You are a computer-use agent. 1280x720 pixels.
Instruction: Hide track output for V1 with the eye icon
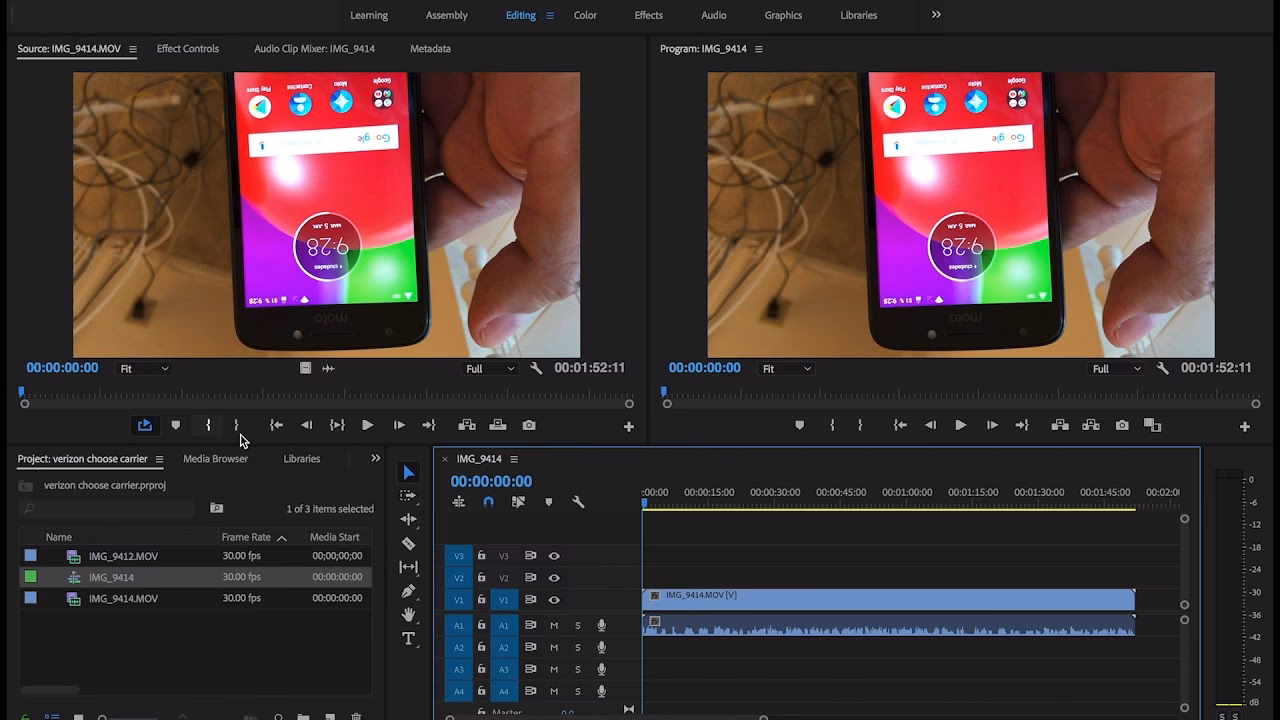(x=556, y=600)
